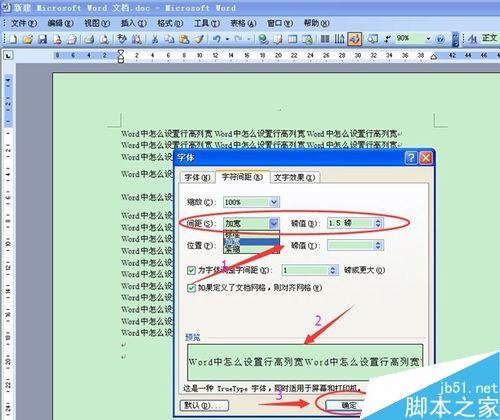Viewport: 500px width, 420px height.
Task: Click the Columns toolbar icon
Action: click(325, 39)
